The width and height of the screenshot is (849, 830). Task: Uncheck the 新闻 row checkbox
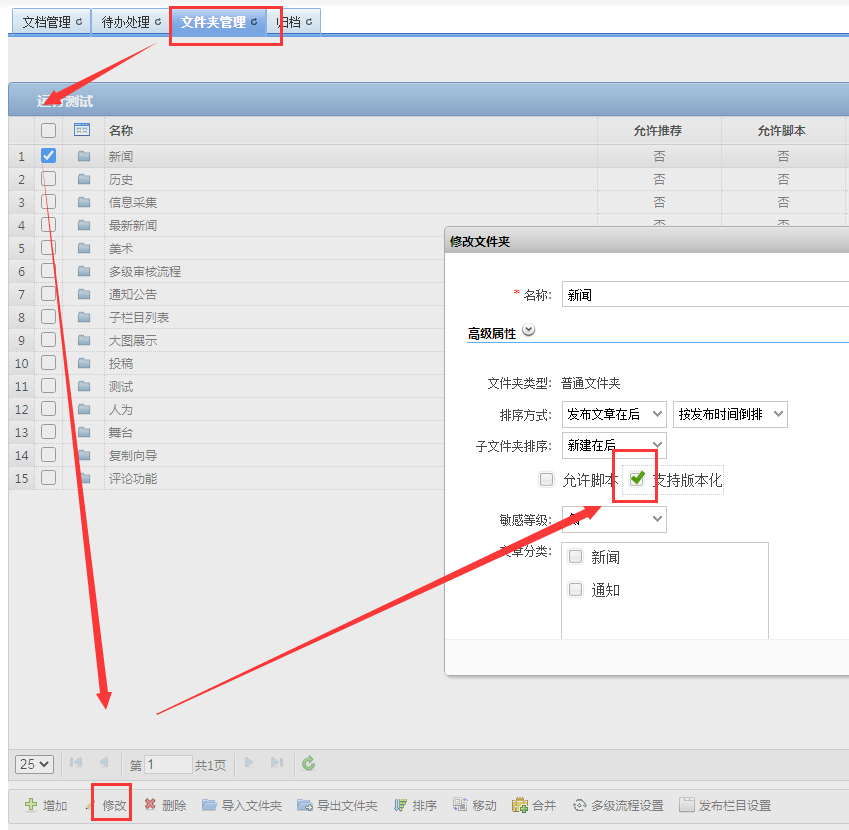pyautogui.click(x=48, y=156)
